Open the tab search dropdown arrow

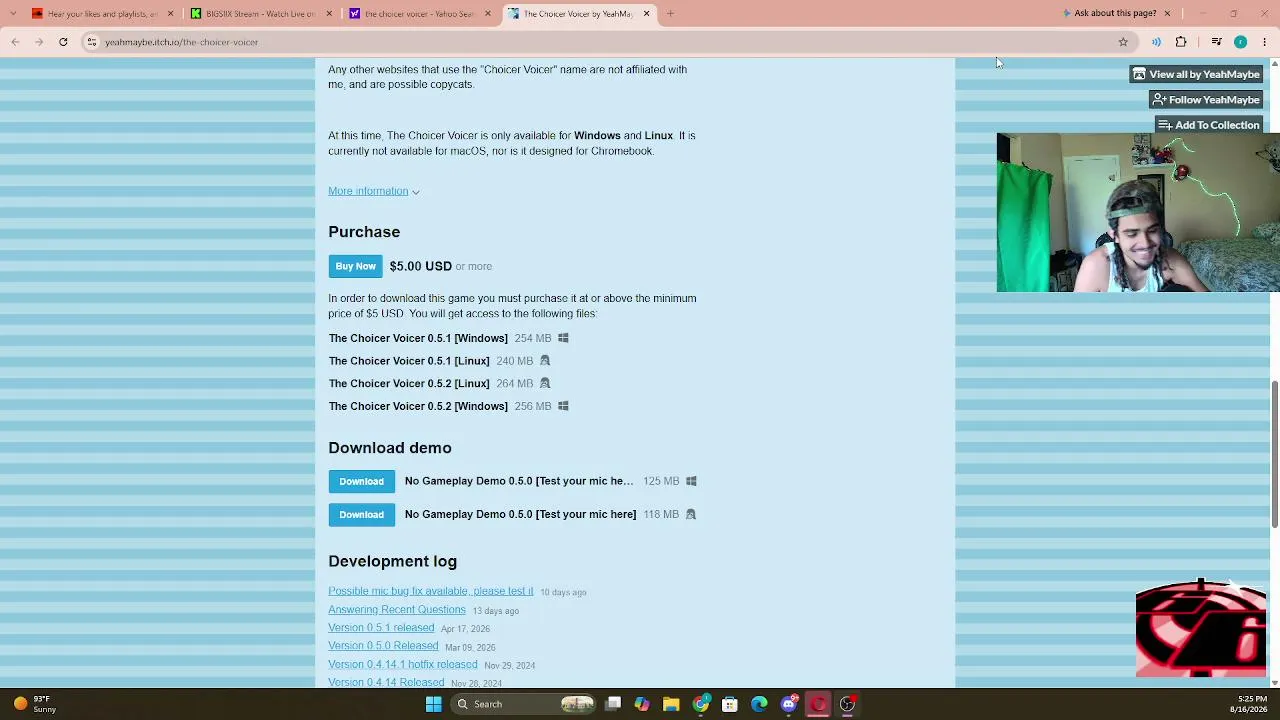point(12,14)
